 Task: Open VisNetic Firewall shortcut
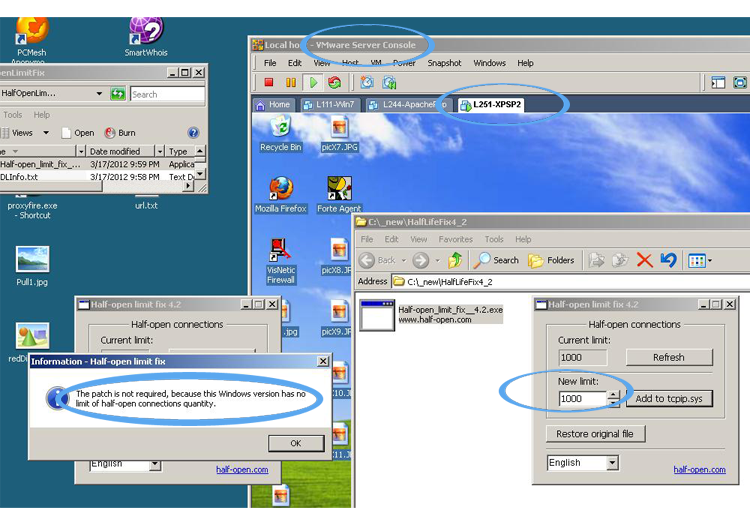coord(281,261)
